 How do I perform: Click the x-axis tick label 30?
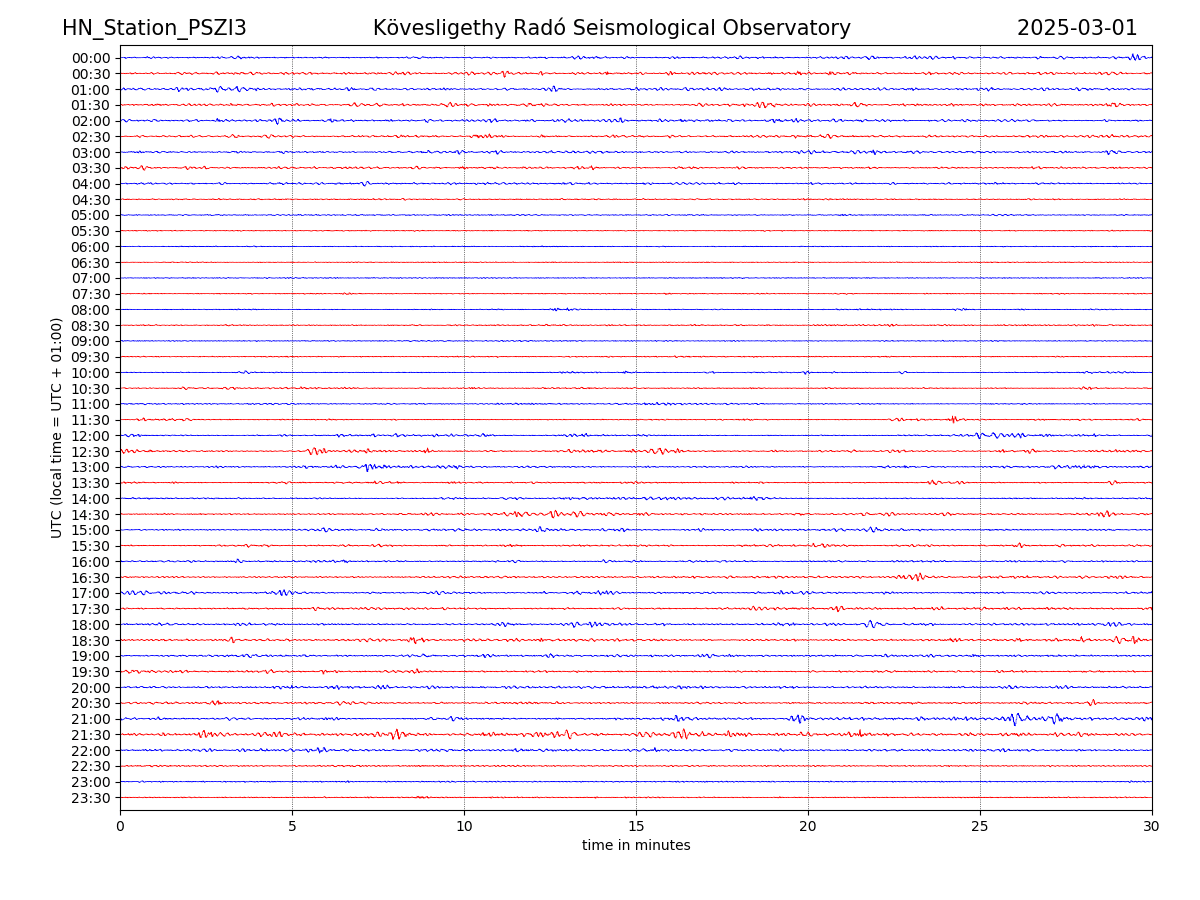(1152, 827)
